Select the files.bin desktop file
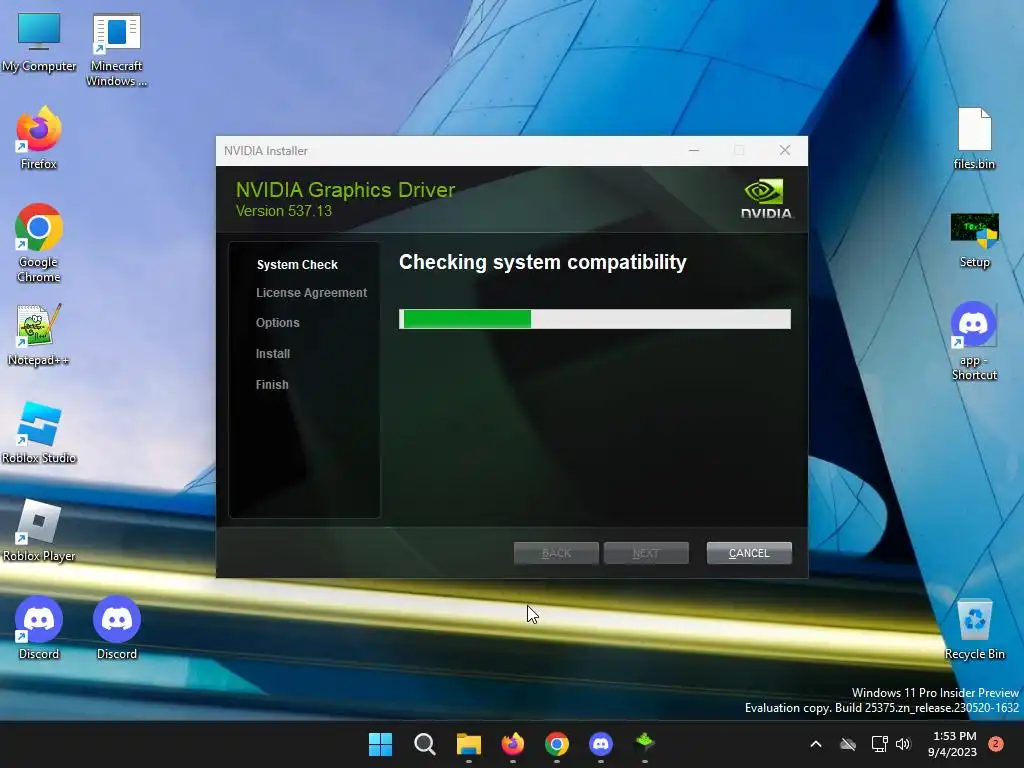The image size is (1024, 768). (974, 138)
